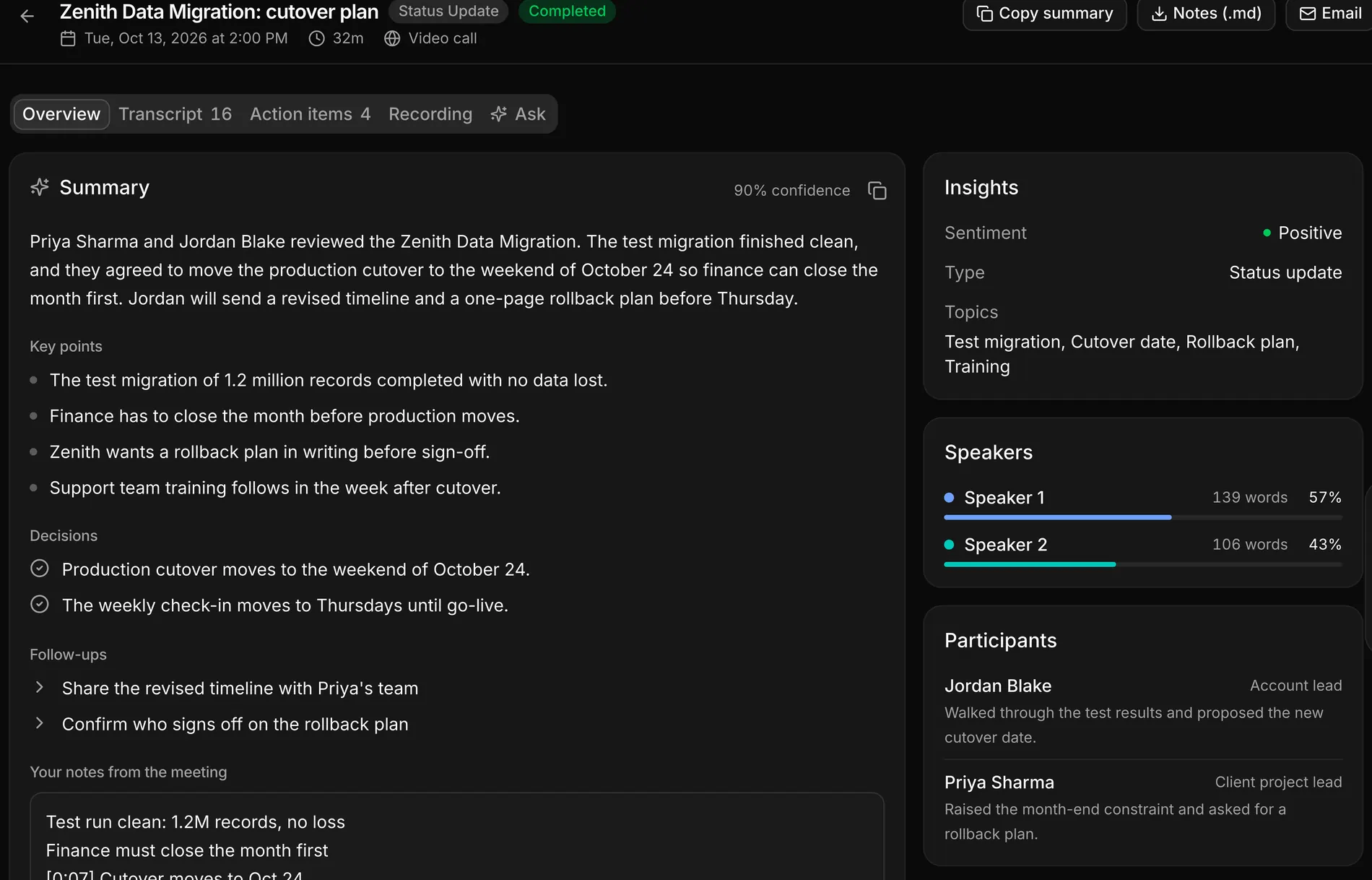The image size is (1372, 880).
Task: Download Notes (.md) file
Action: (x=1206, y=14)
